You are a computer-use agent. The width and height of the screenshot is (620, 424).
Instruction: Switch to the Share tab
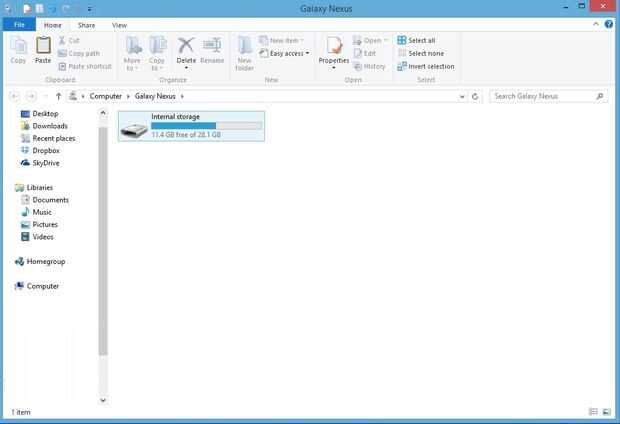pyautogui.click(x=86, y=25)
